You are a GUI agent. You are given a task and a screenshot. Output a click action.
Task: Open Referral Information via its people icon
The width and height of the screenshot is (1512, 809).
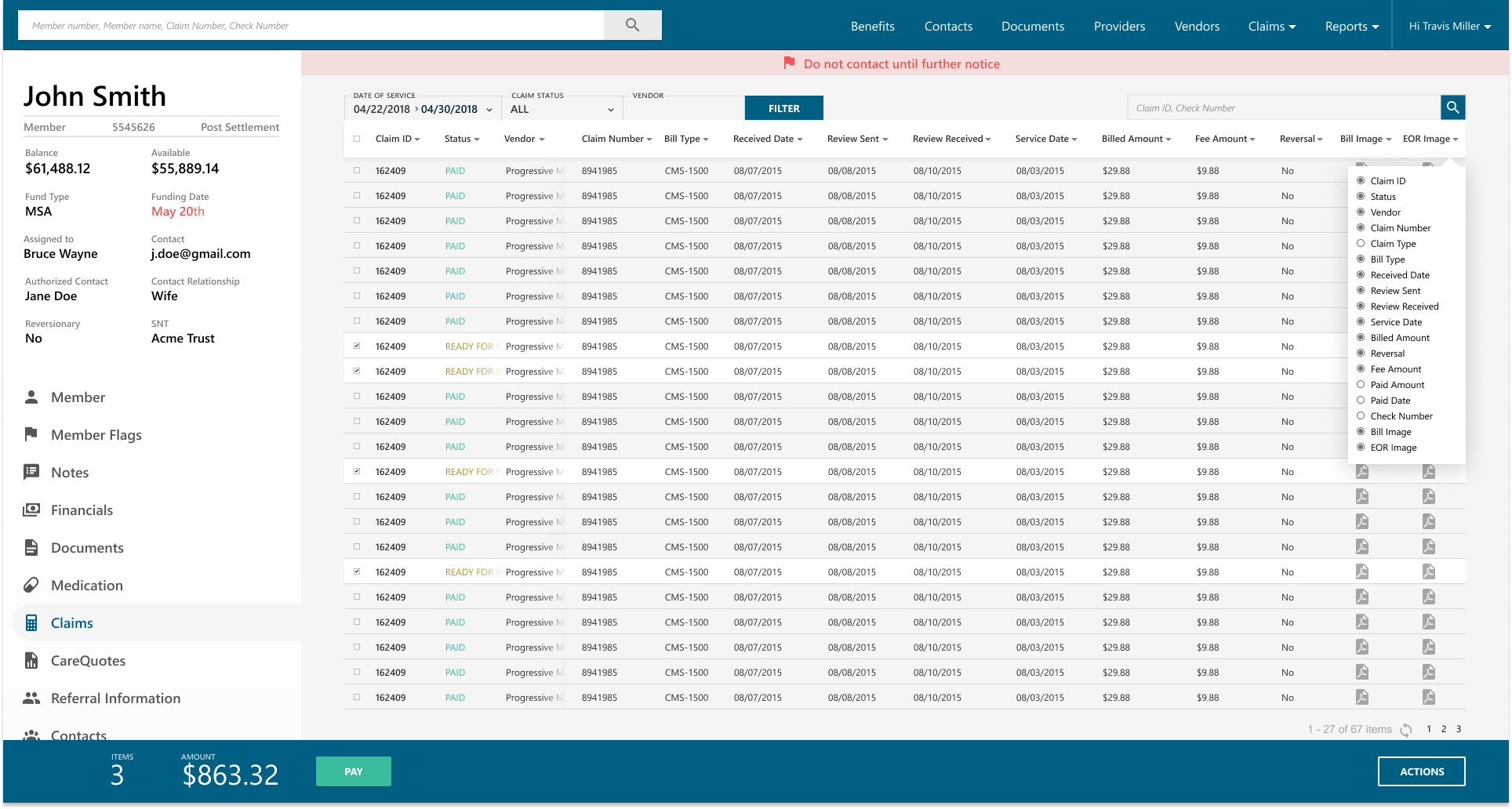(31, 698)
